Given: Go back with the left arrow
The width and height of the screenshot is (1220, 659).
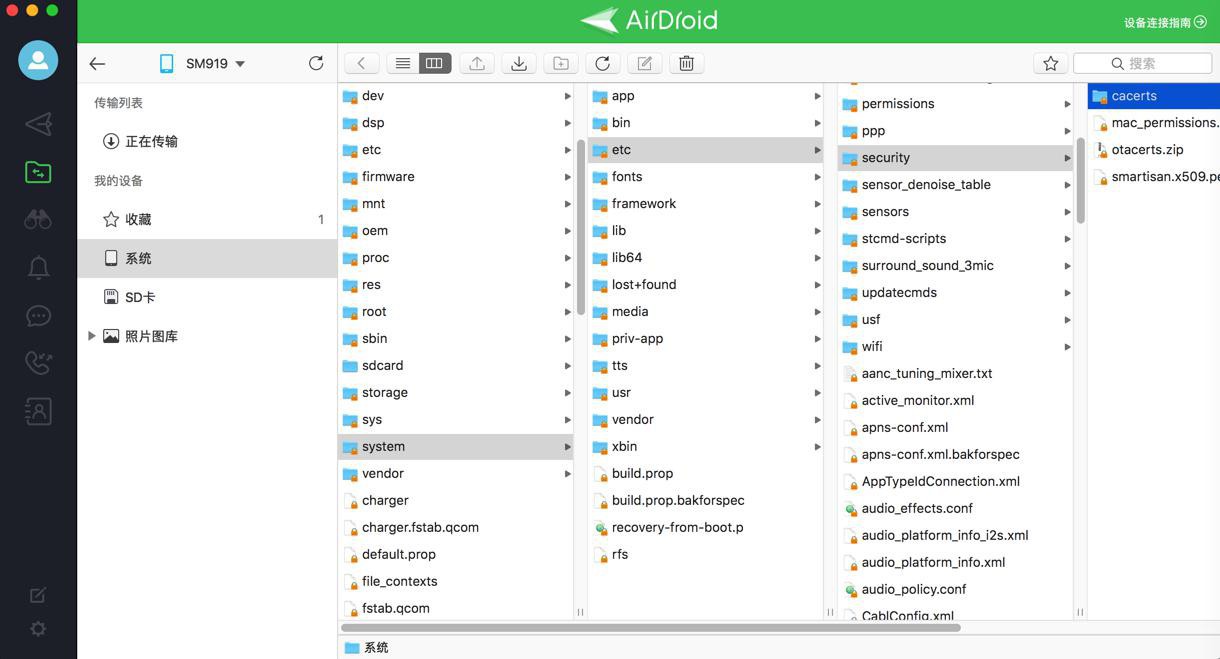Looking at the screenshot, I should 97,63.
